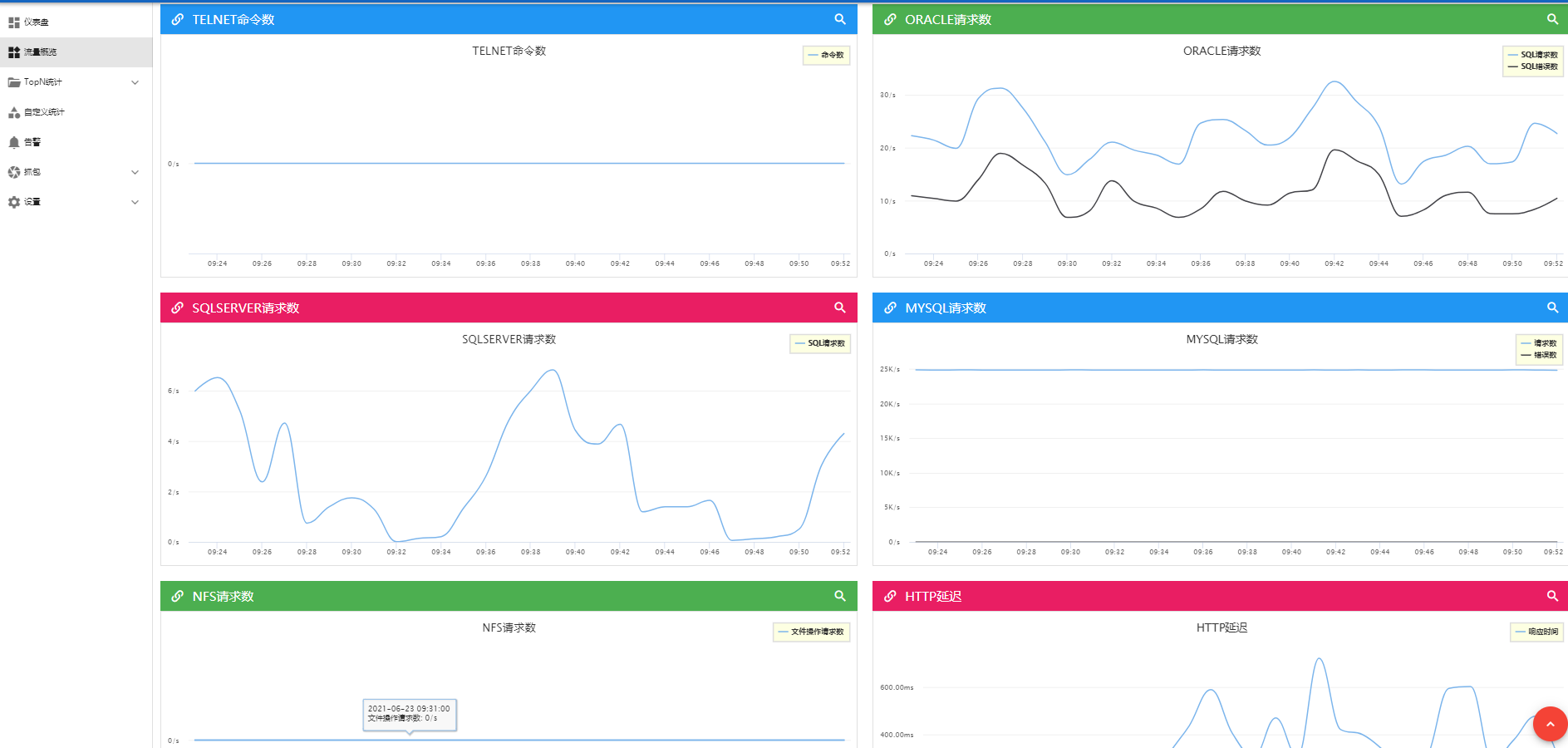The width and height of the screenshot is (1568, 748).
Task: Click the link icon in HTTP延迟 header
Action: 890,596
